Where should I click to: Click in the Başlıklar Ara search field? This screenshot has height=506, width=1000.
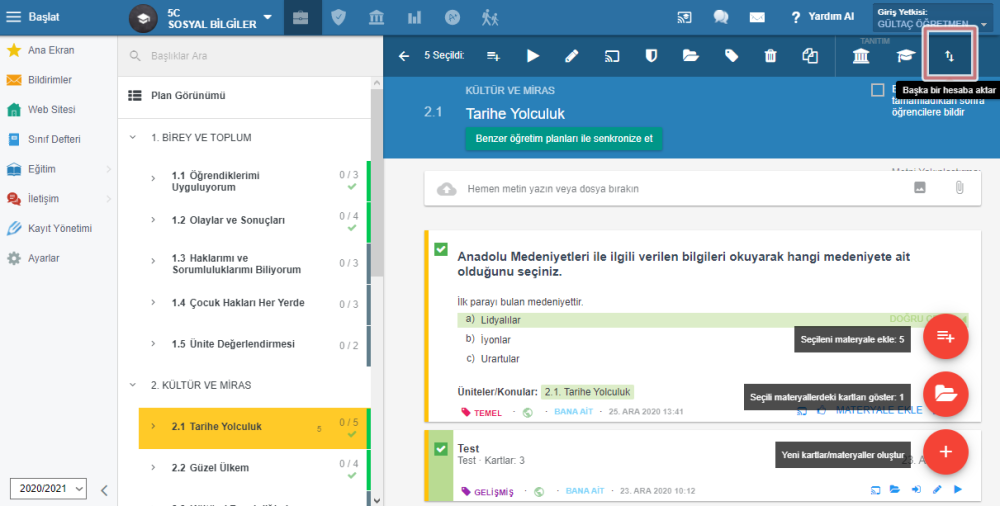pyautogui.click(x=250, y=56)
